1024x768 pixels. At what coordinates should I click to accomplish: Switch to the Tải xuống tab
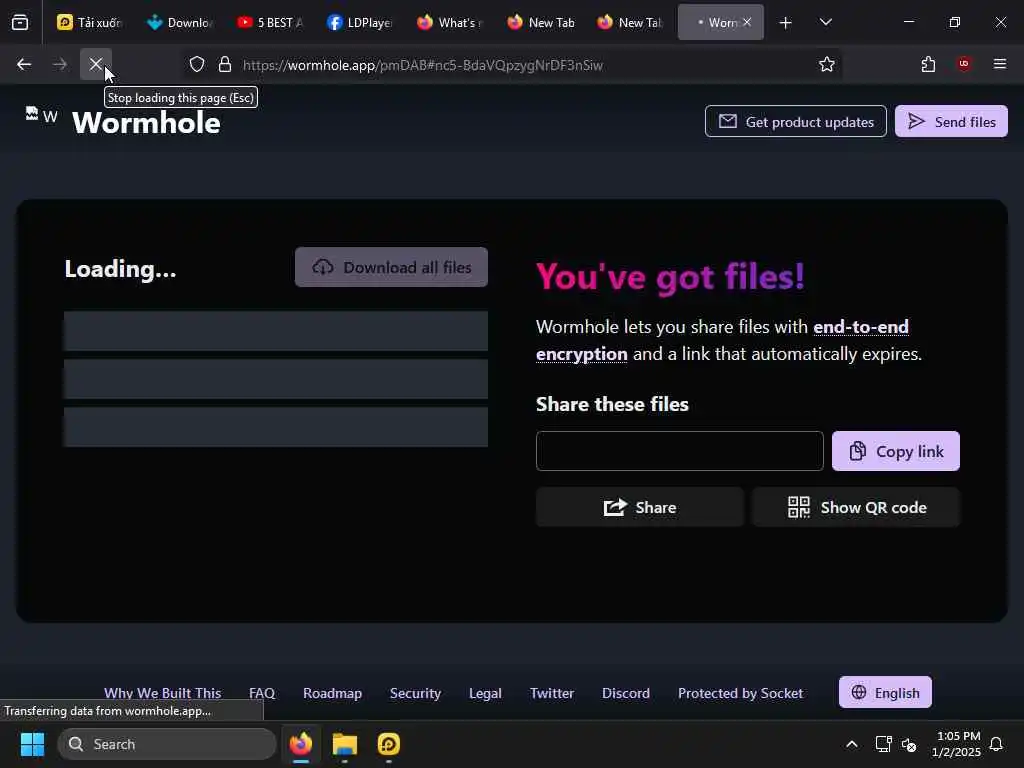[x=89, y=22]
